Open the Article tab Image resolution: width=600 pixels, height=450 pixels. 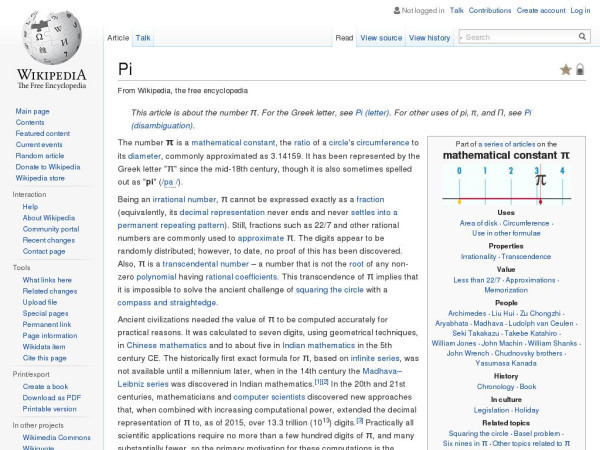tap(118, 38)
